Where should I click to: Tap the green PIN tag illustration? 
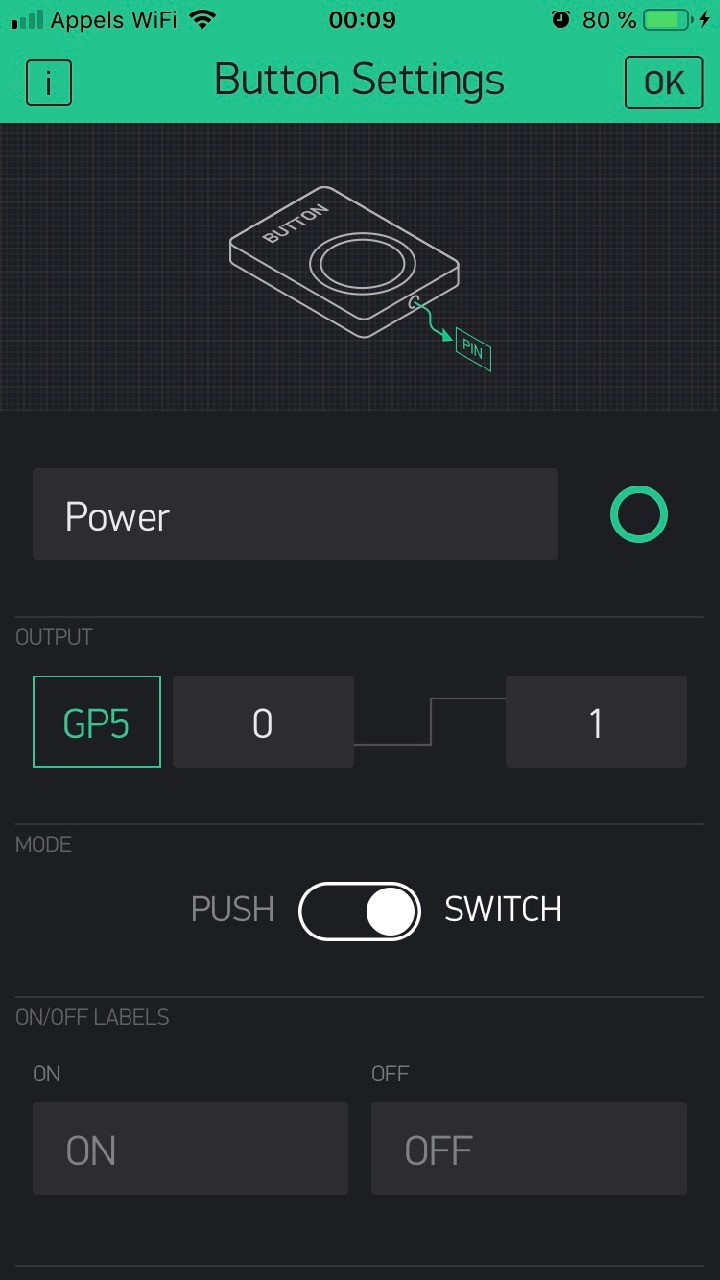[473, 349]
